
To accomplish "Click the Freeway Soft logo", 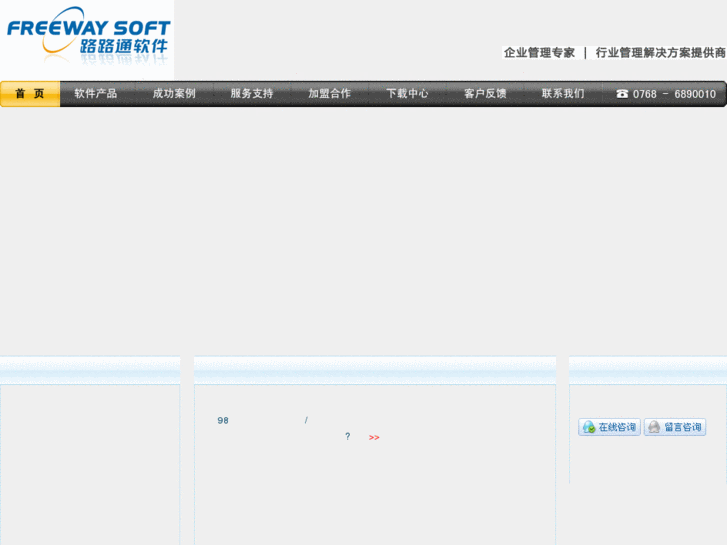I will click(x=87, y=37).
